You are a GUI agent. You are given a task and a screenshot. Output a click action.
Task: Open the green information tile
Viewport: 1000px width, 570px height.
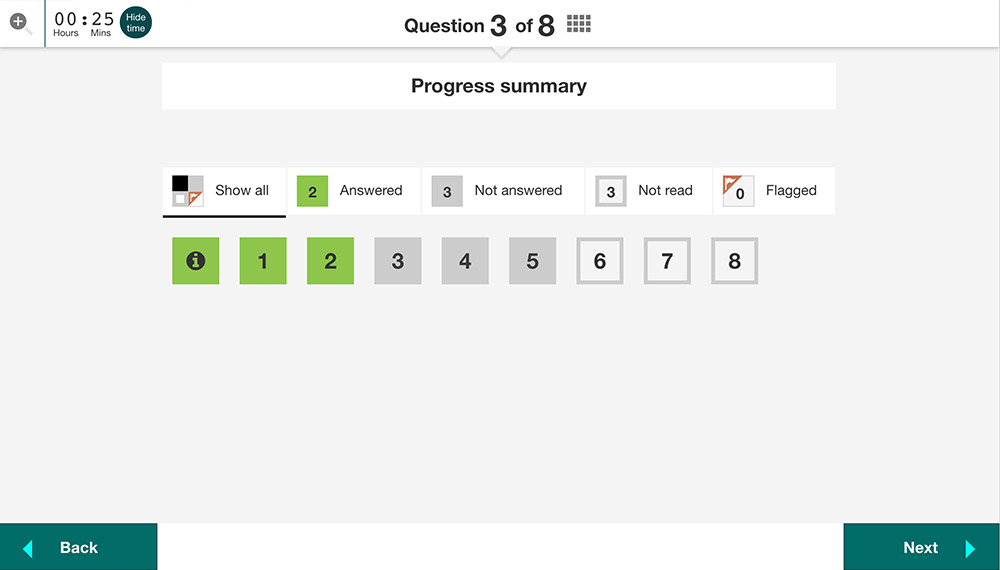196,261
